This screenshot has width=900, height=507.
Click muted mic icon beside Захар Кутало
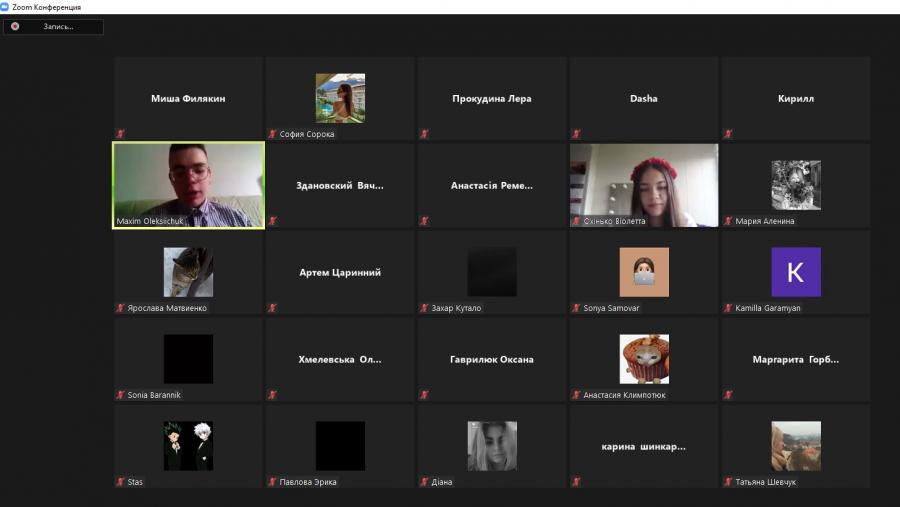pyautogui.click(x=424, y=308)
